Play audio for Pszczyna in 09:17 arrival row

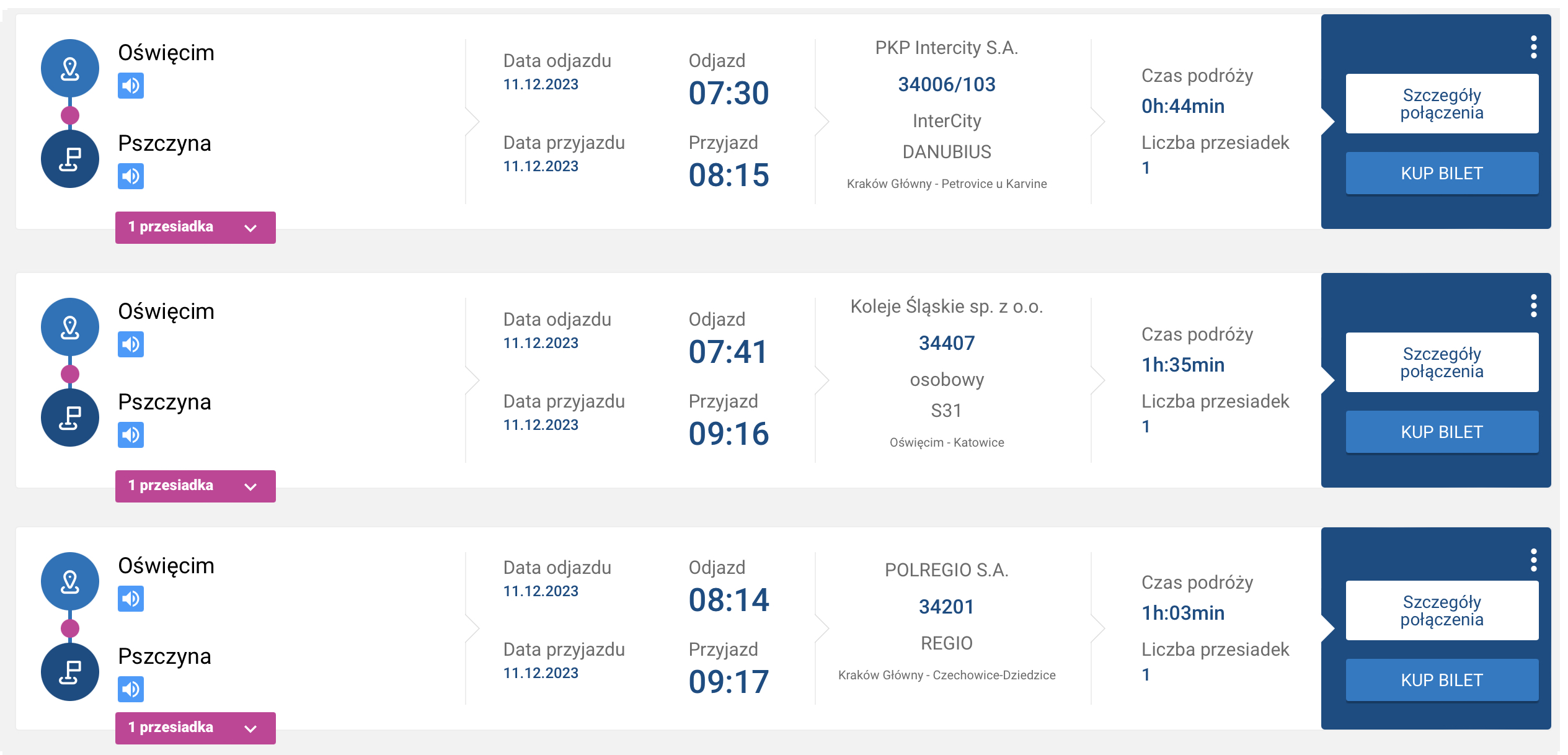click(131, 689)
